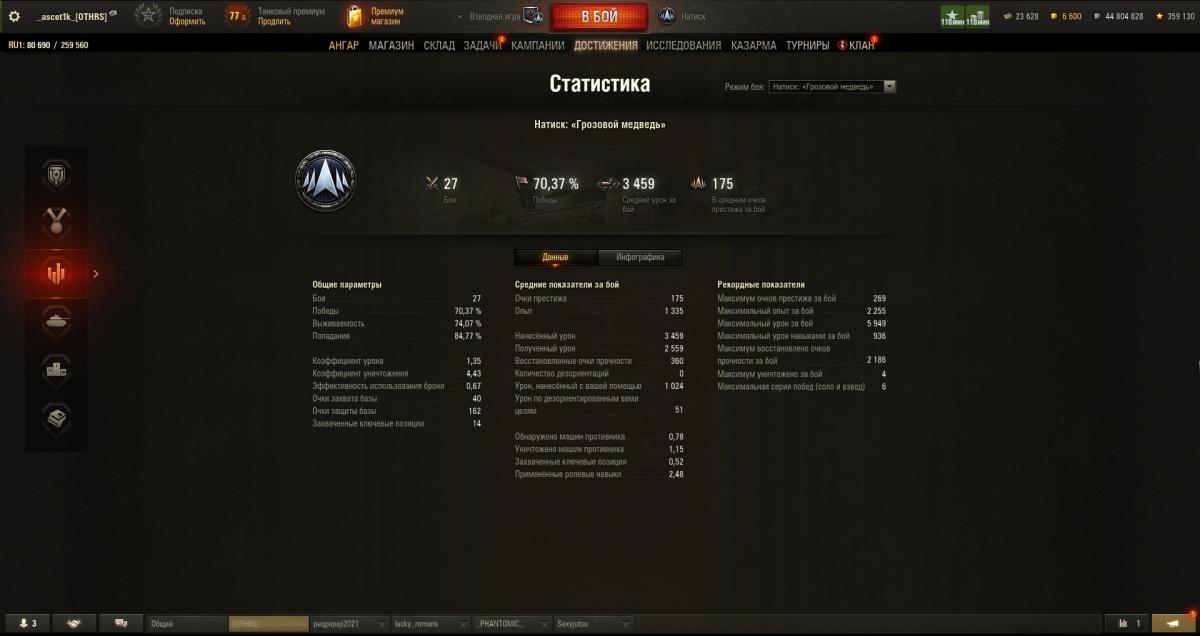Expand the Режим боя dropdown arrow
The image size is (1200, 636).
(890, 87)
